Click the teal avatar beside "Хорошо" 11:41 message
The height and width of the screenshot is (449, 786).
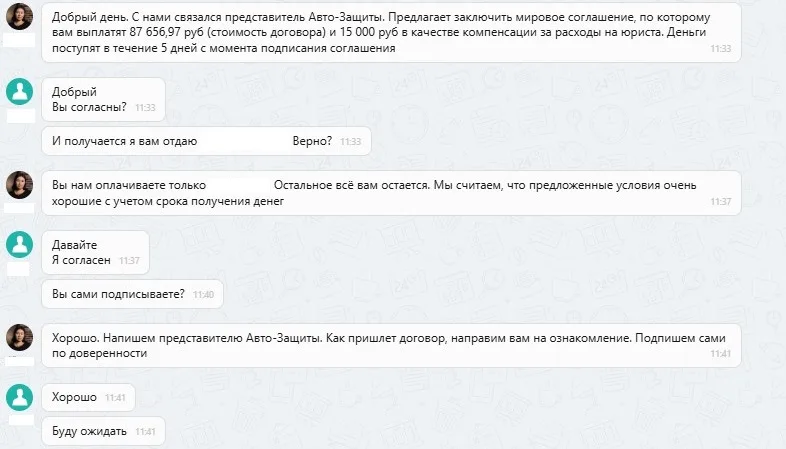point(21,397)
